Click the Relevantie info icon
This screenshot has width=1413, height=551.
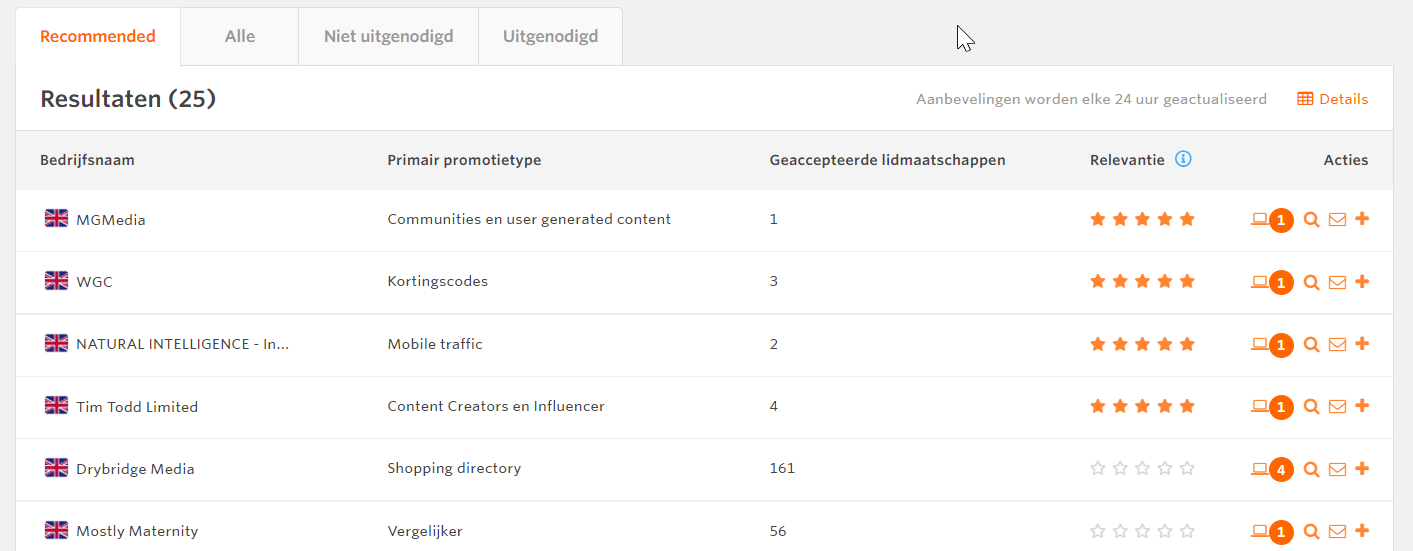[1183, 159]
